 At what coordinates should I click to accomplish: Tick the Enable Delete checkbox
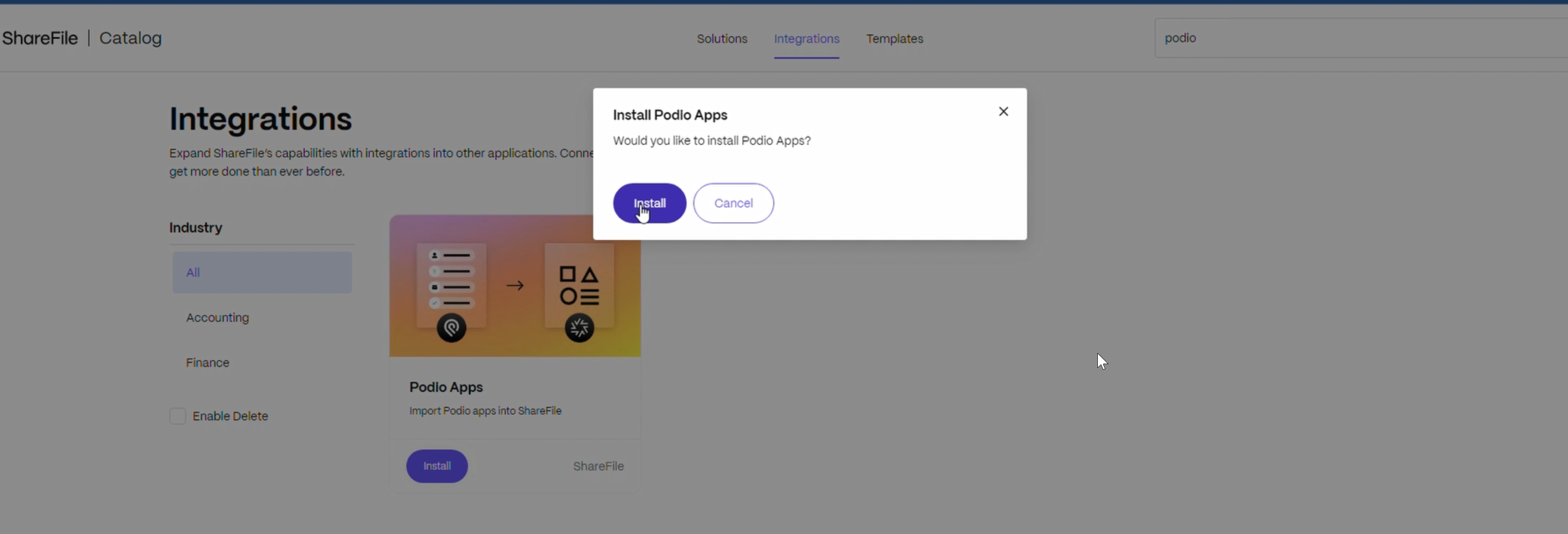pos(177,417)
